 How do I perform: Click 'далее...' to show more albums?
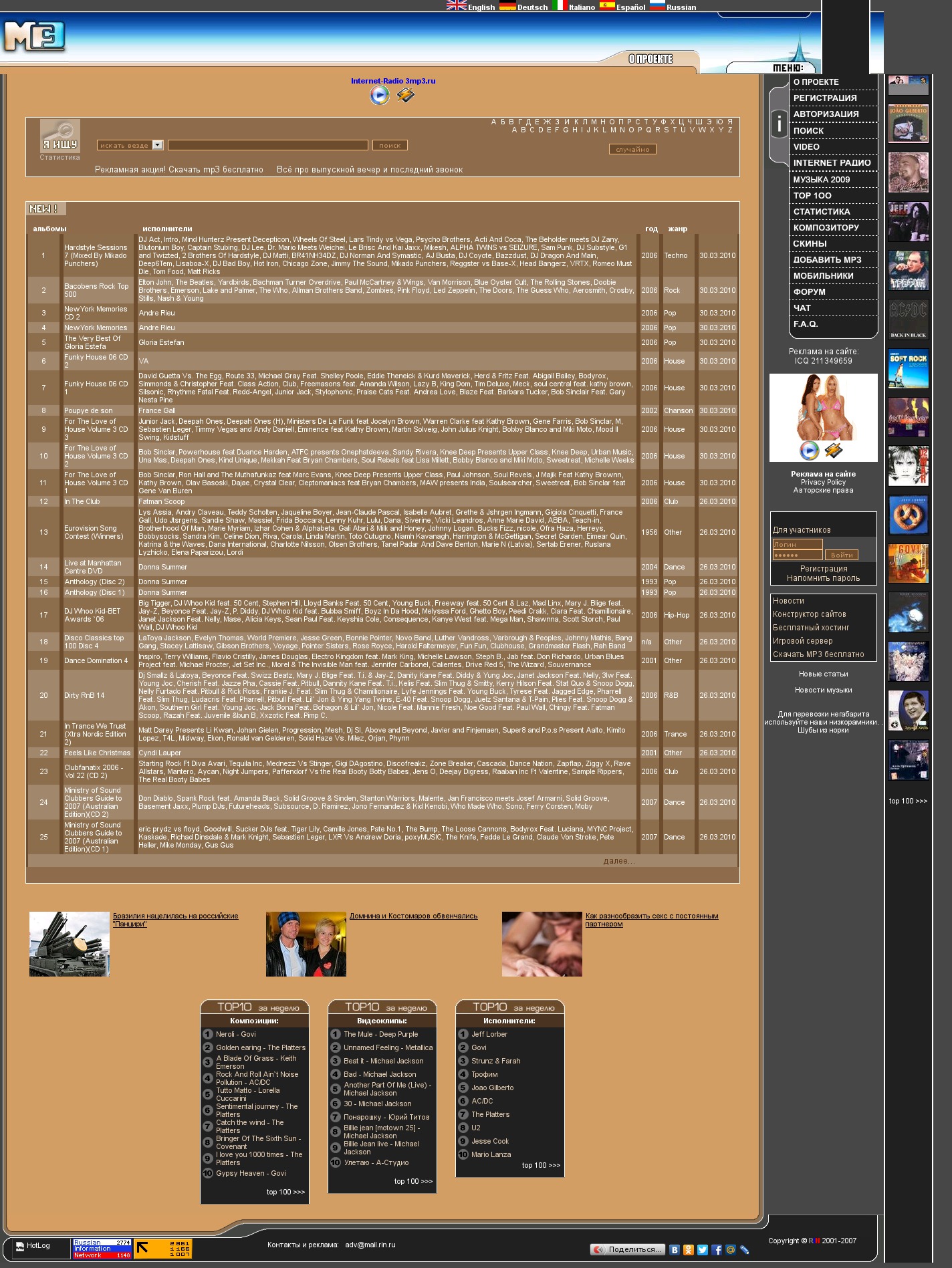click(618, 861)
